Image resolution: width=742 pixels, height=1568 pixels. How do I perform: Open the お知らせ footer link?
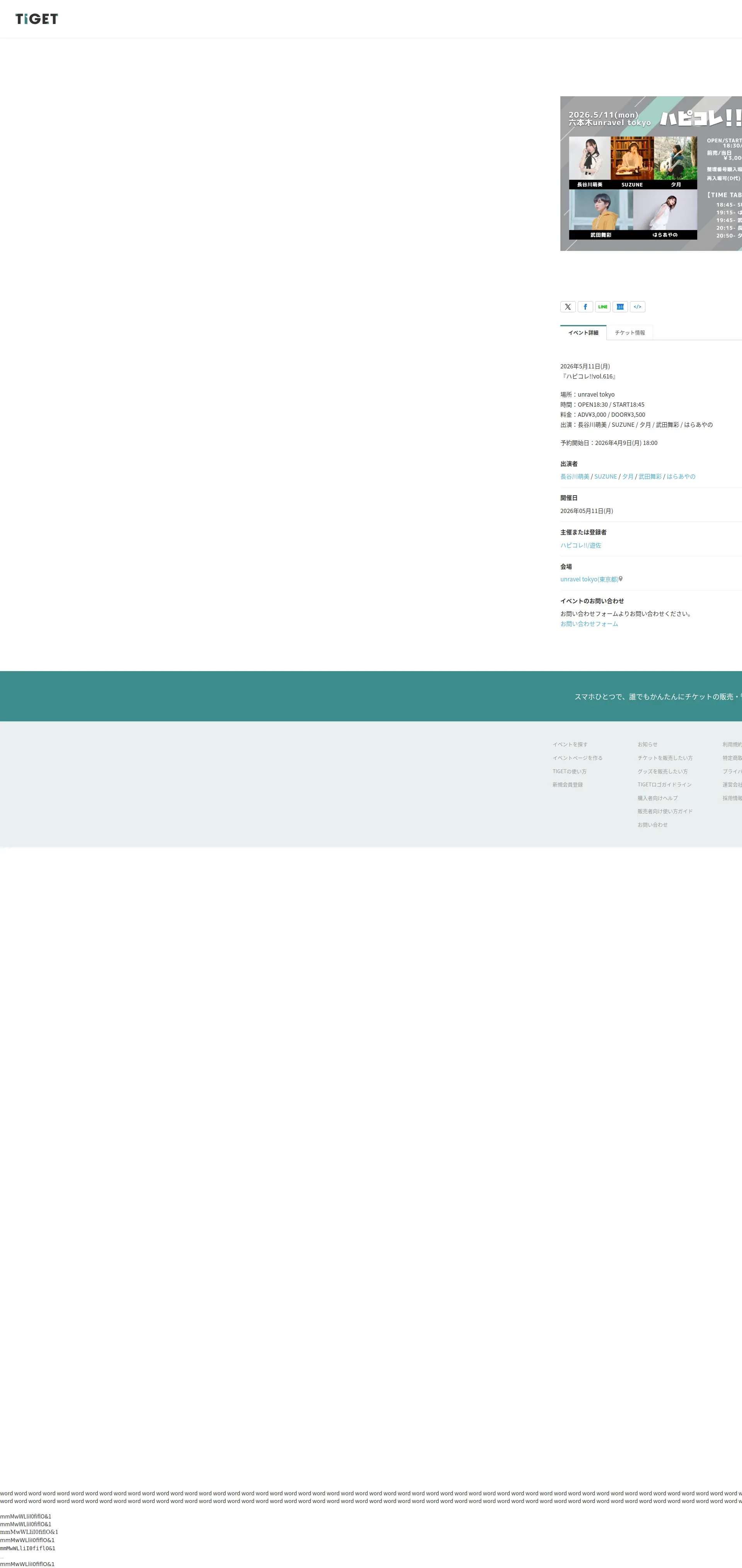[647, 745]
